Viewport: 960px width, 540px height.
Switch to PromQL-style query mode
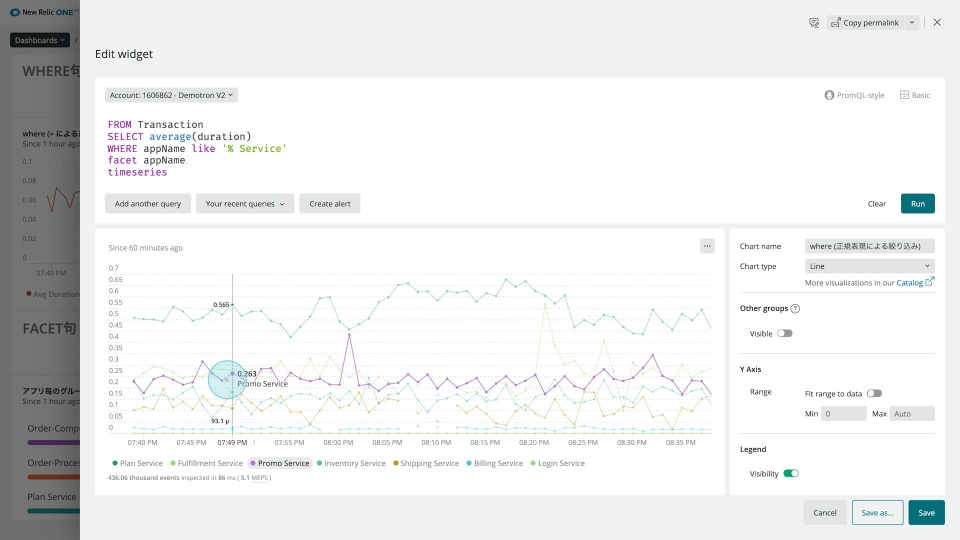point(854,95)
